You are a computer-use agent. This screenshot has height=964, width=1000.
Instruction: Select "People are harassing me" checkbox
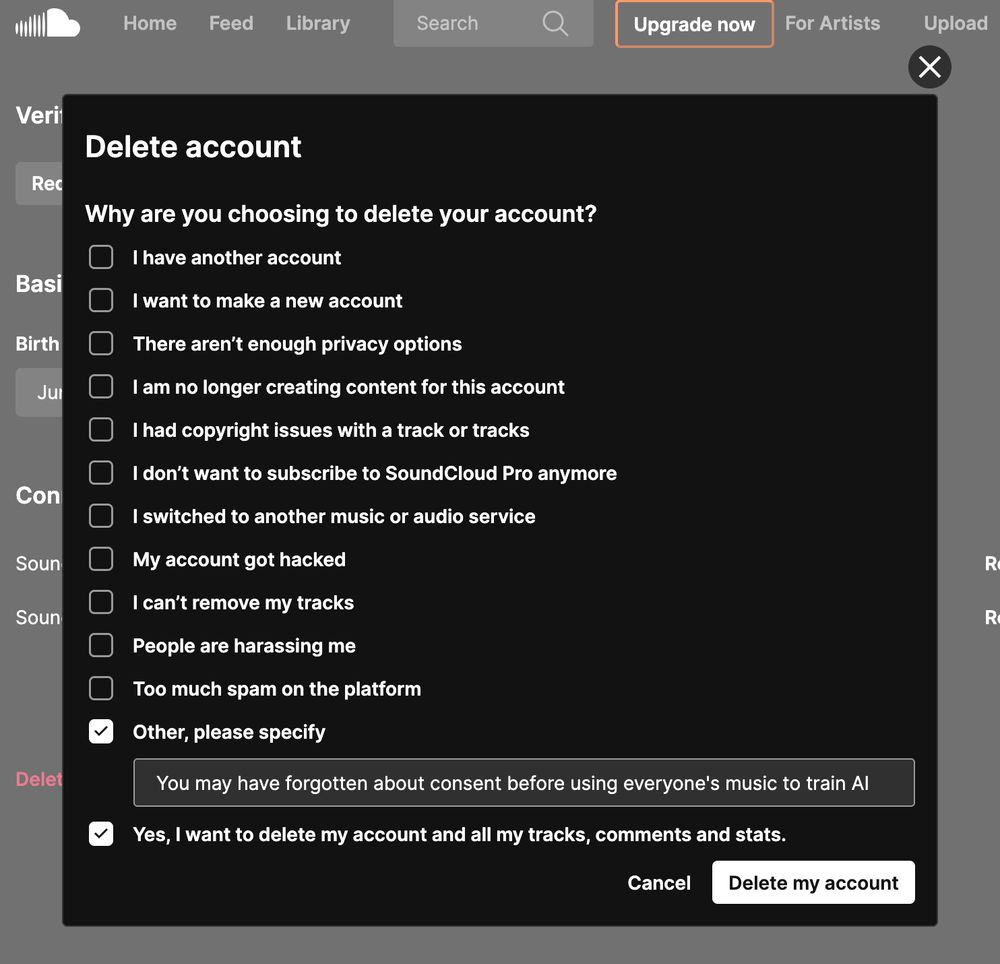coord(101,645)
